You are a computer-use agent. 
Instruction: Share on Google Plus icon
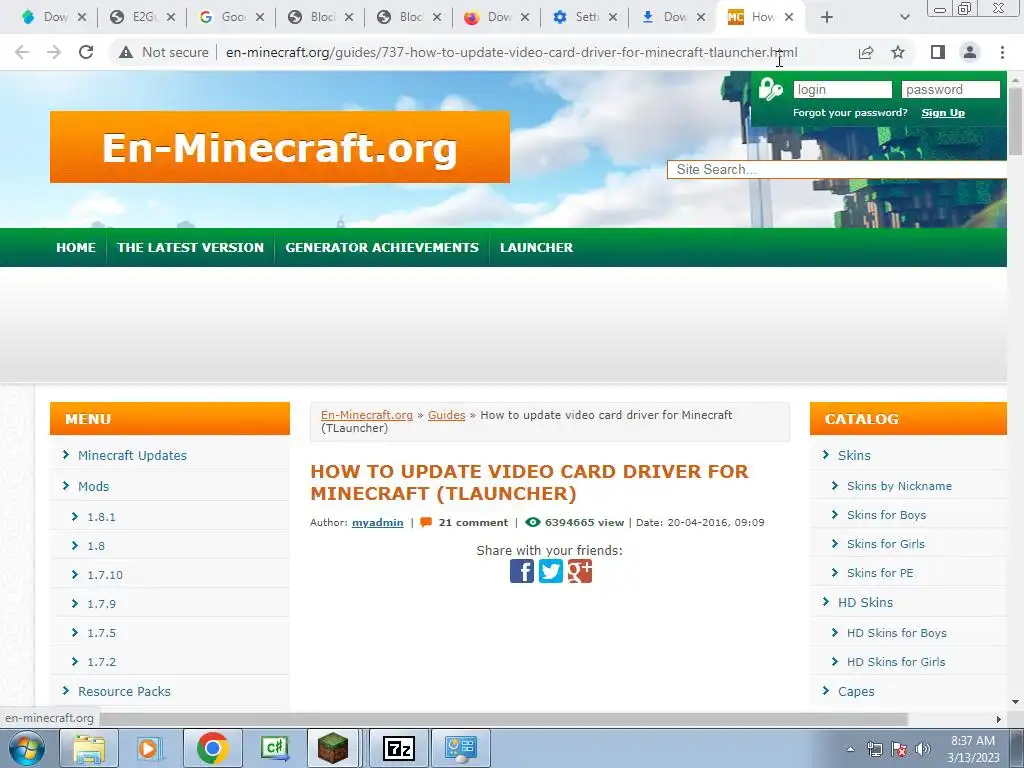click(580, 571)
